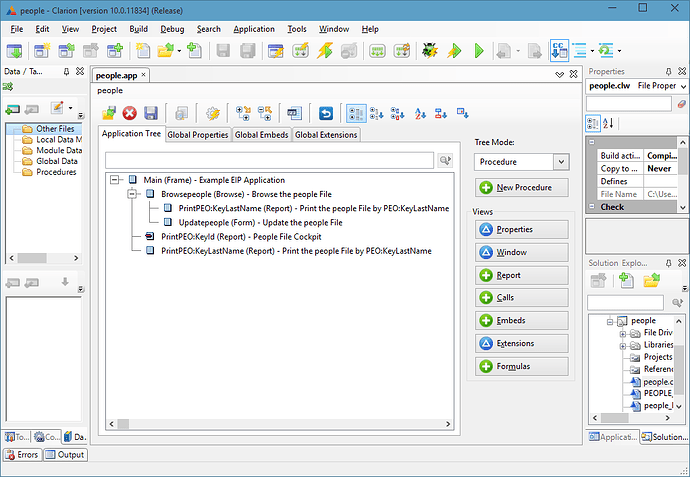This screenshot has height=477, width=690.
Task: Toggle pin on the Properties panel
Action: 668,72
